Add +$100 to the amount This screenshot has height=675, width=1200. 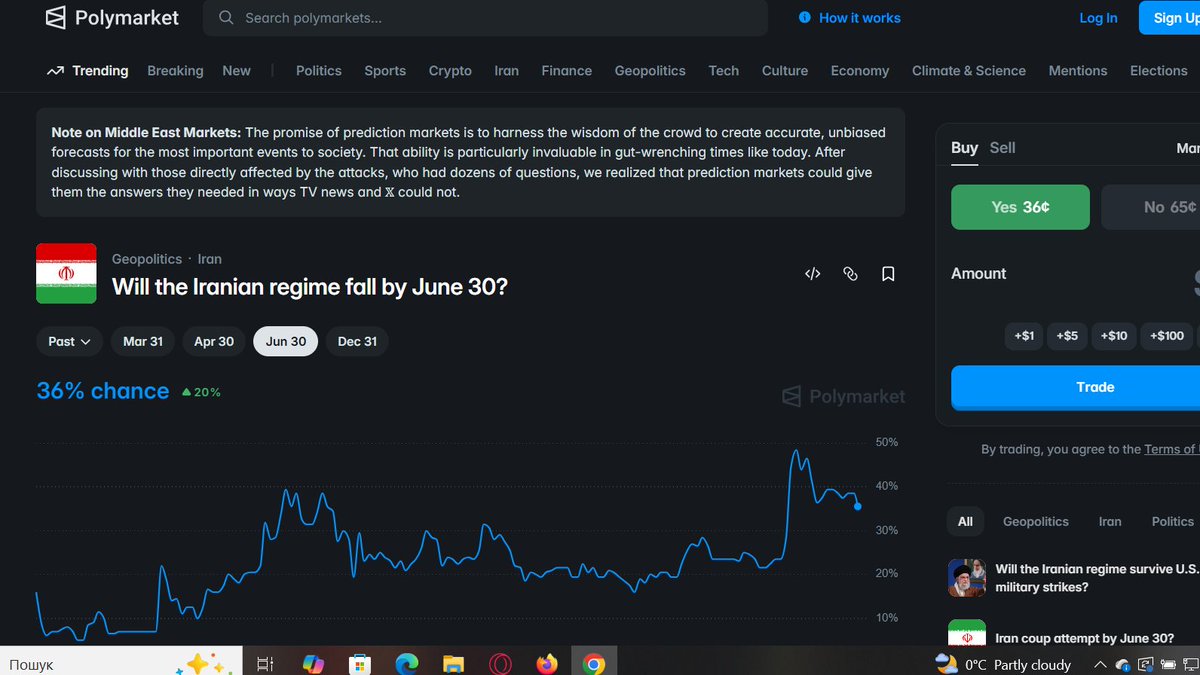pyautogui.click(x=1167, y=336)
